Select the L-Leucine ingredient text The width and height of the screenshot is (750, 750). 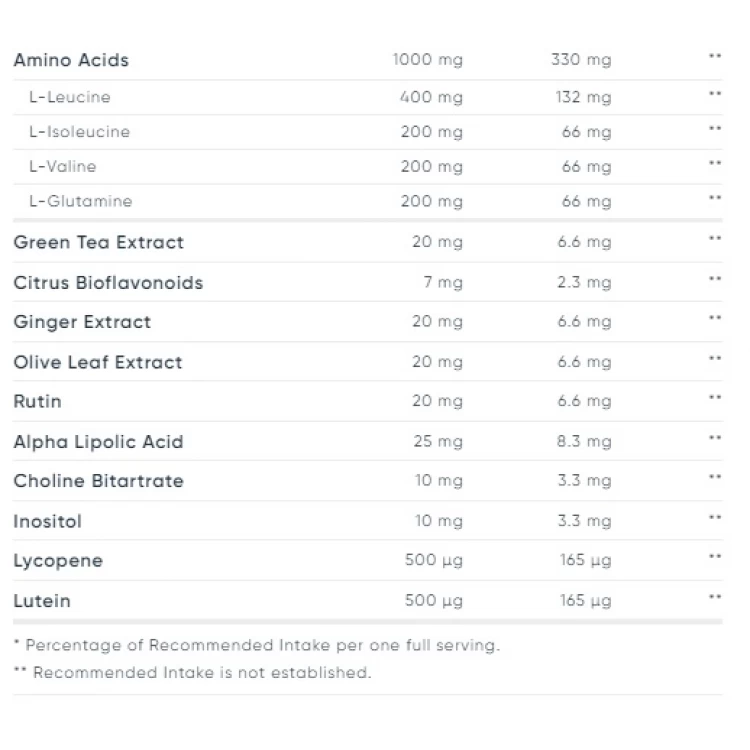point(70,97)
